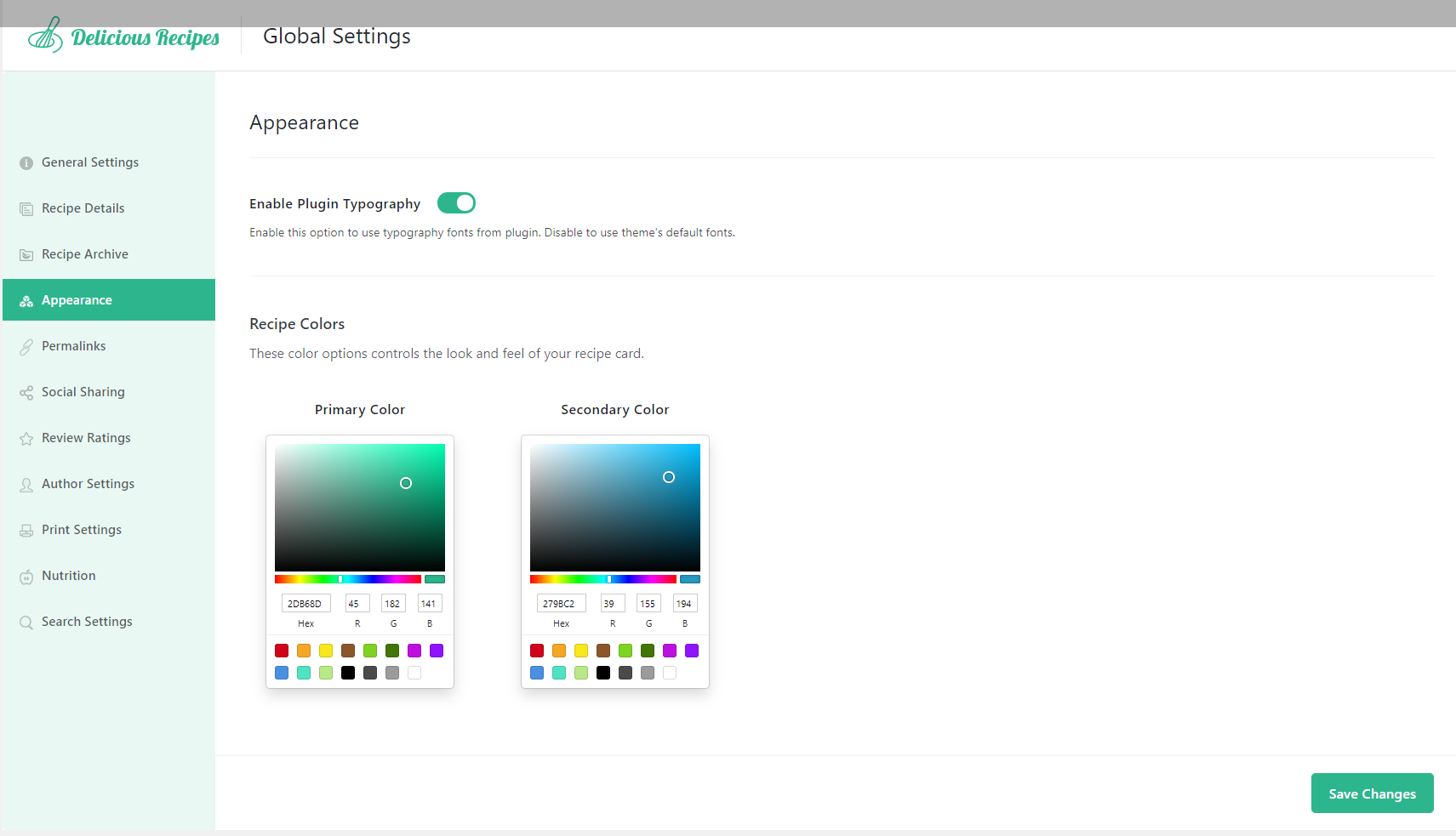
Task: Click the General Settings info icon
Action: pos(26,162)
